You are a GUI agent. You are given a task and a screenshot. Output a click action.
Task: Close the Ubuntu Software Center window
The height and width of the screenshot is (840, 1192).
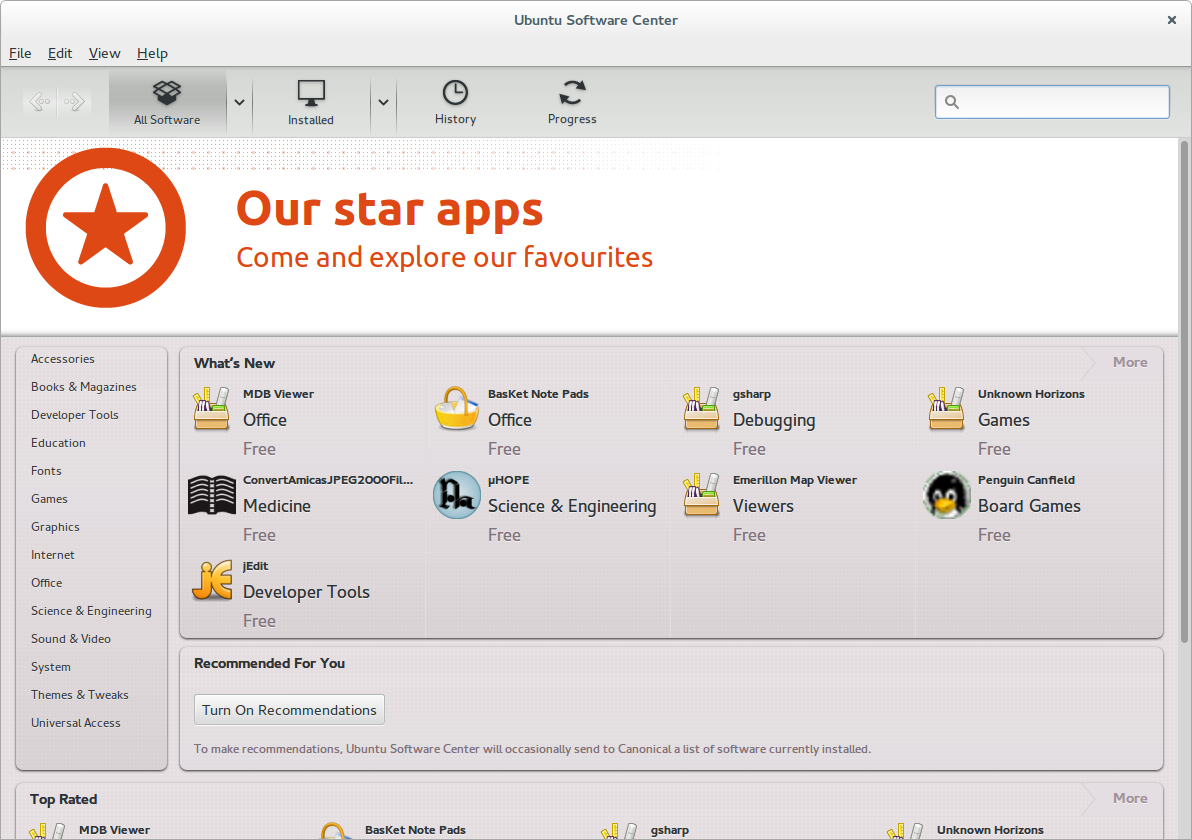point(1171,21)
